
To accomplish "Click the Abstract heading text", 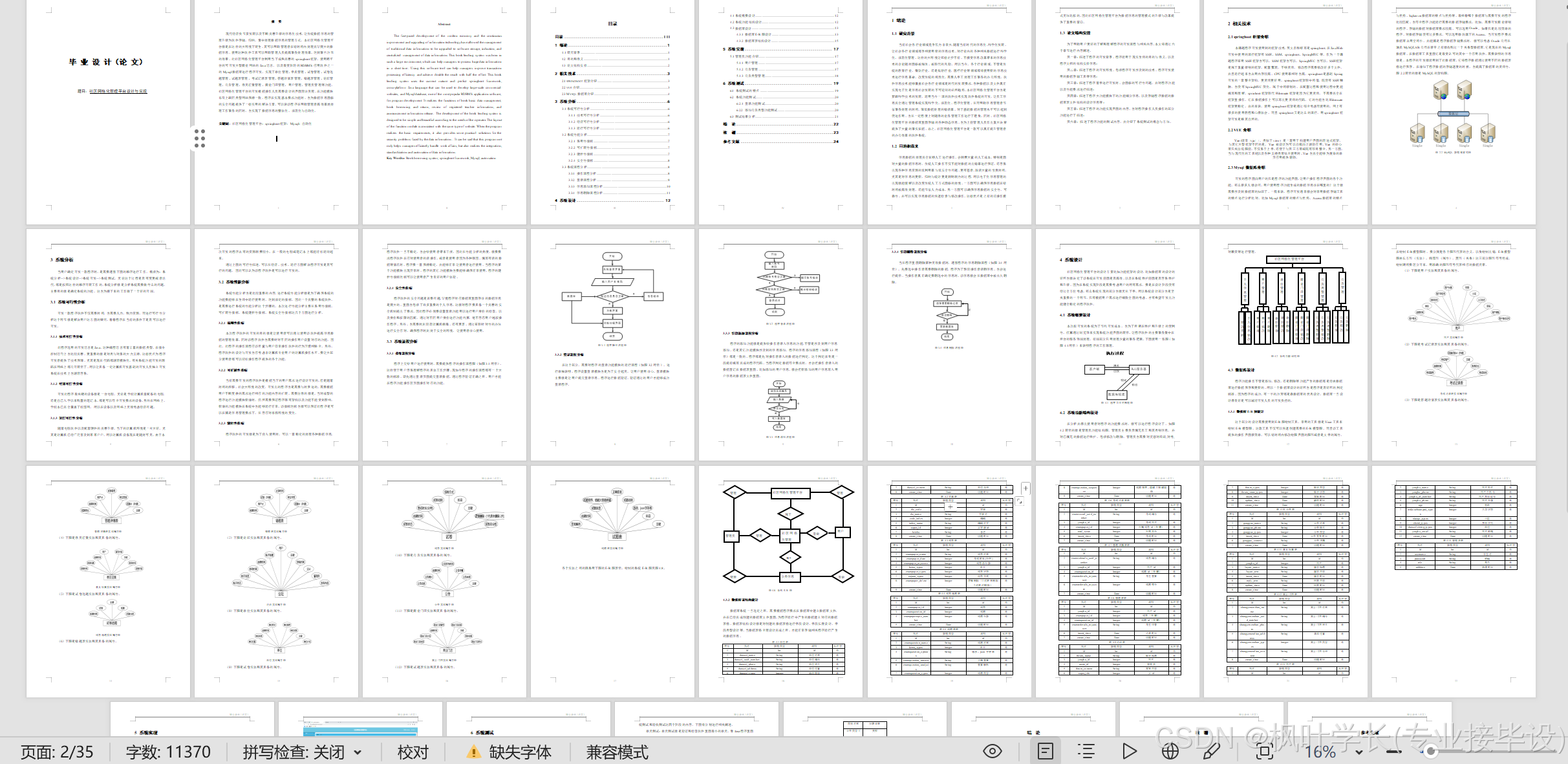I will 444,24.
